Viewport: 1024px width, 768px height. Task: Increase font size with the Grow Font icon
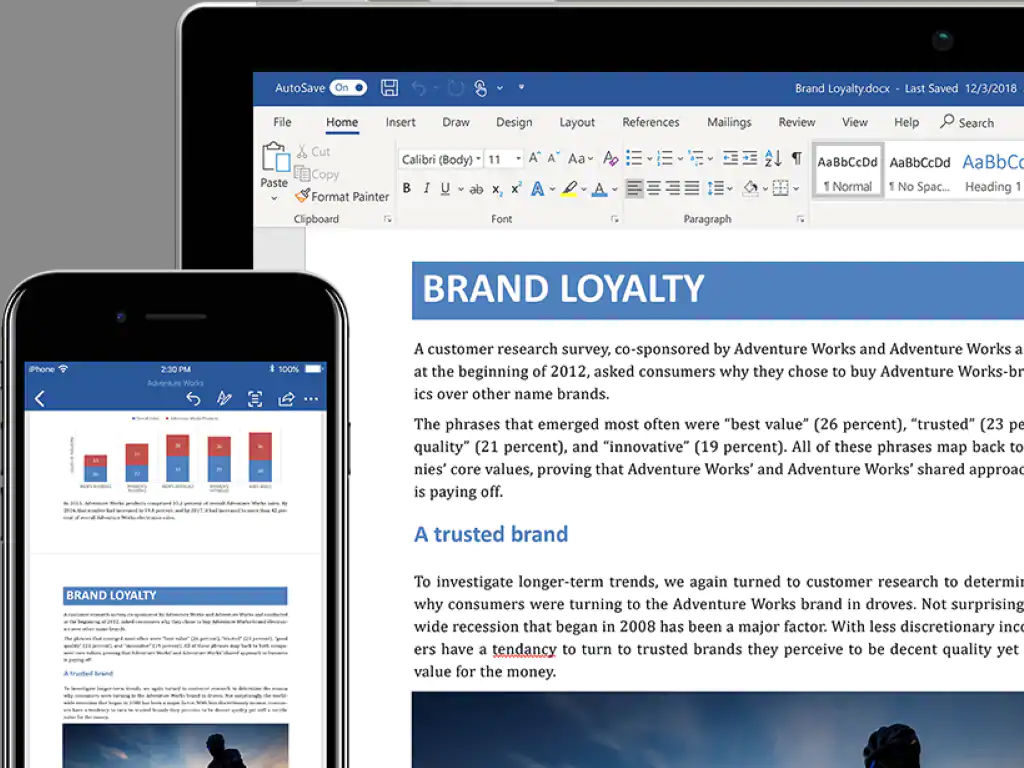[534, 158]
